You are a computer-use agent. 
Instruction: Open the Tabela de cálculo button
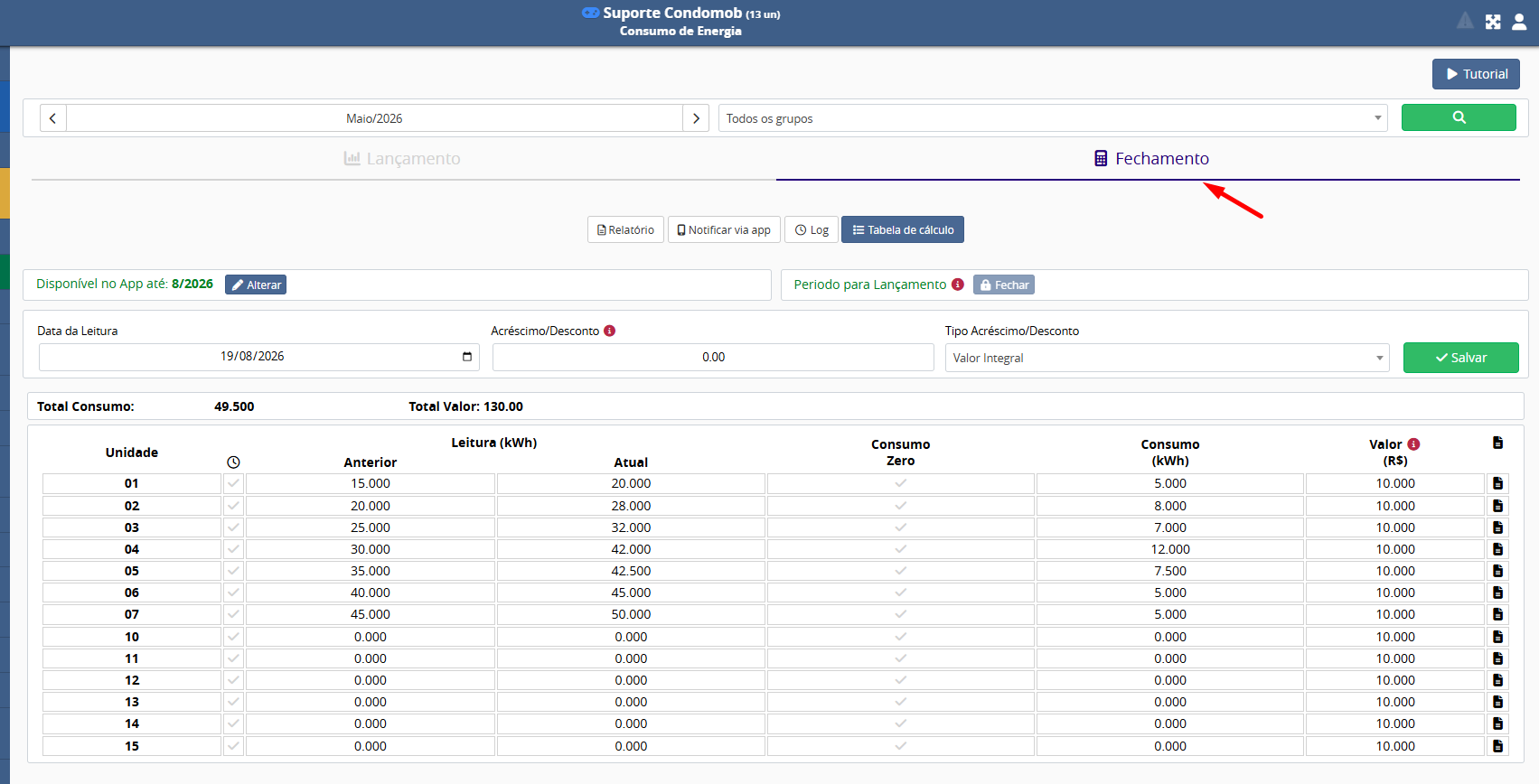tap(903, 229)
